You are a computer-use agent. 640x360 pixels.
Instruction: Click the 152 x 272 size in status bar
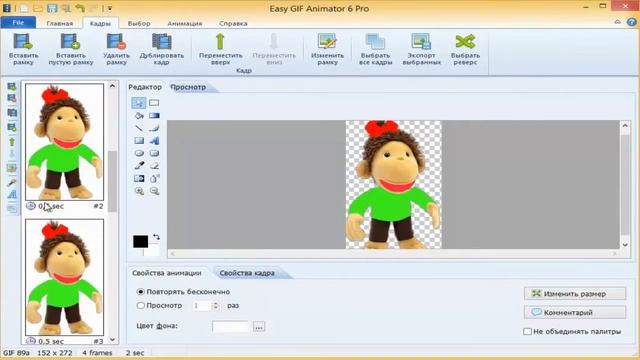pyautogui.click(x=55, y=353)
